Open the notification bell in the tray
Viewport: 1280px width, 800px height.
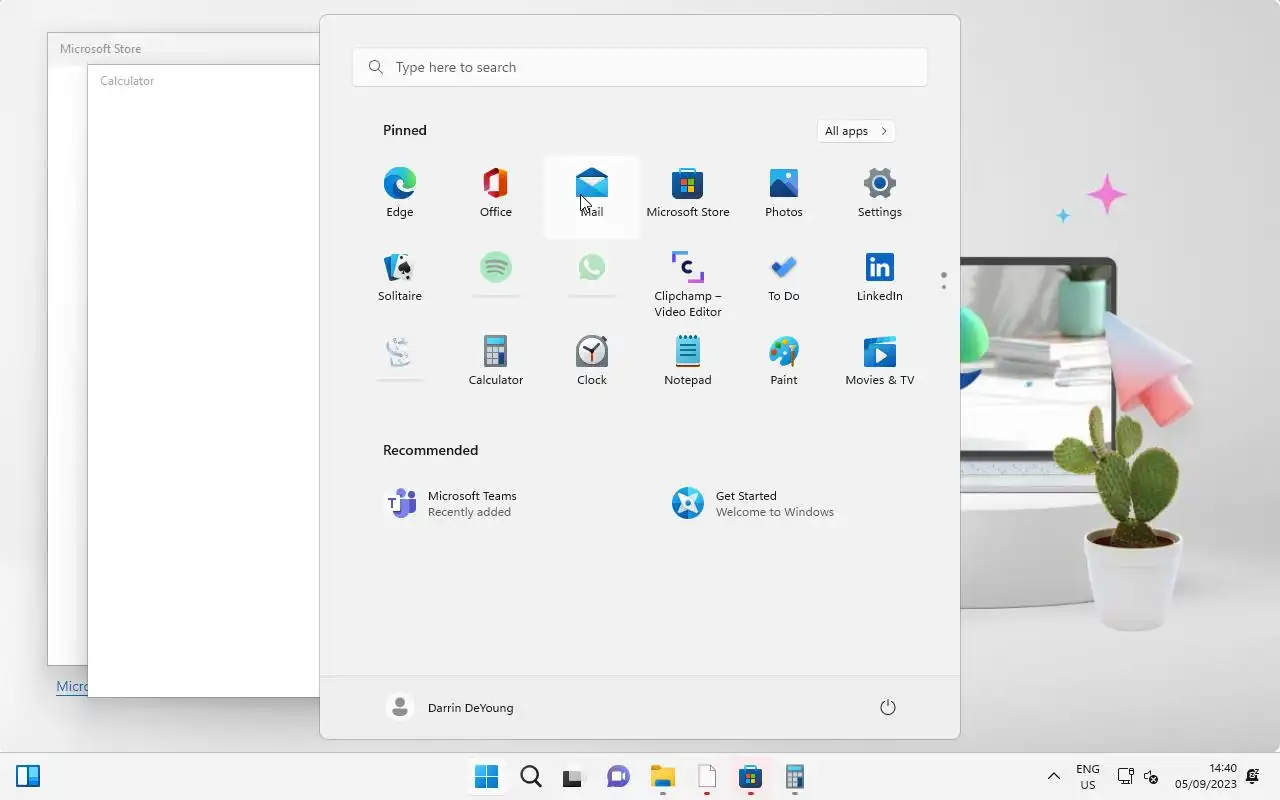coord(1253,777)
